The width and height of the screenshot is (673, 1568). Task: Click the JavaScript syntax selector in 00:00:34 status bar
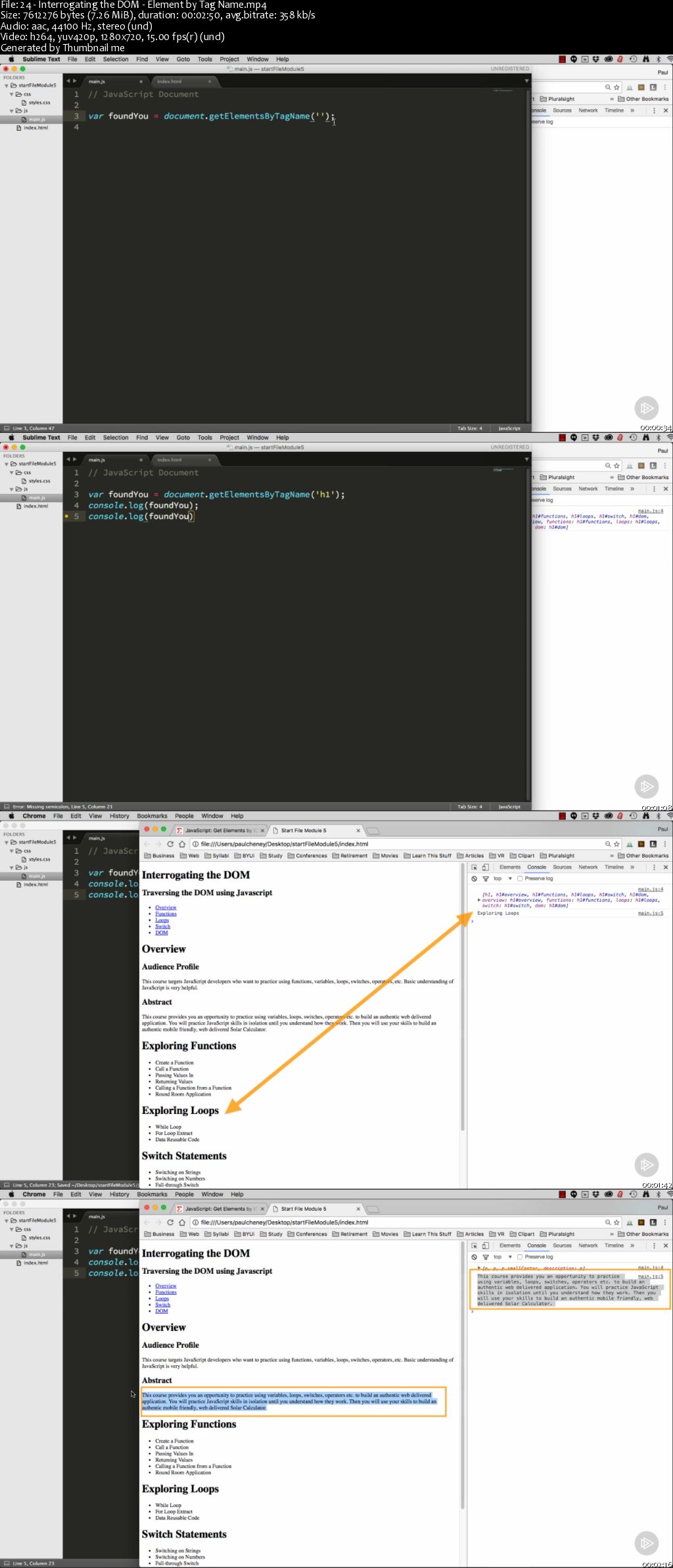(509, 428)
